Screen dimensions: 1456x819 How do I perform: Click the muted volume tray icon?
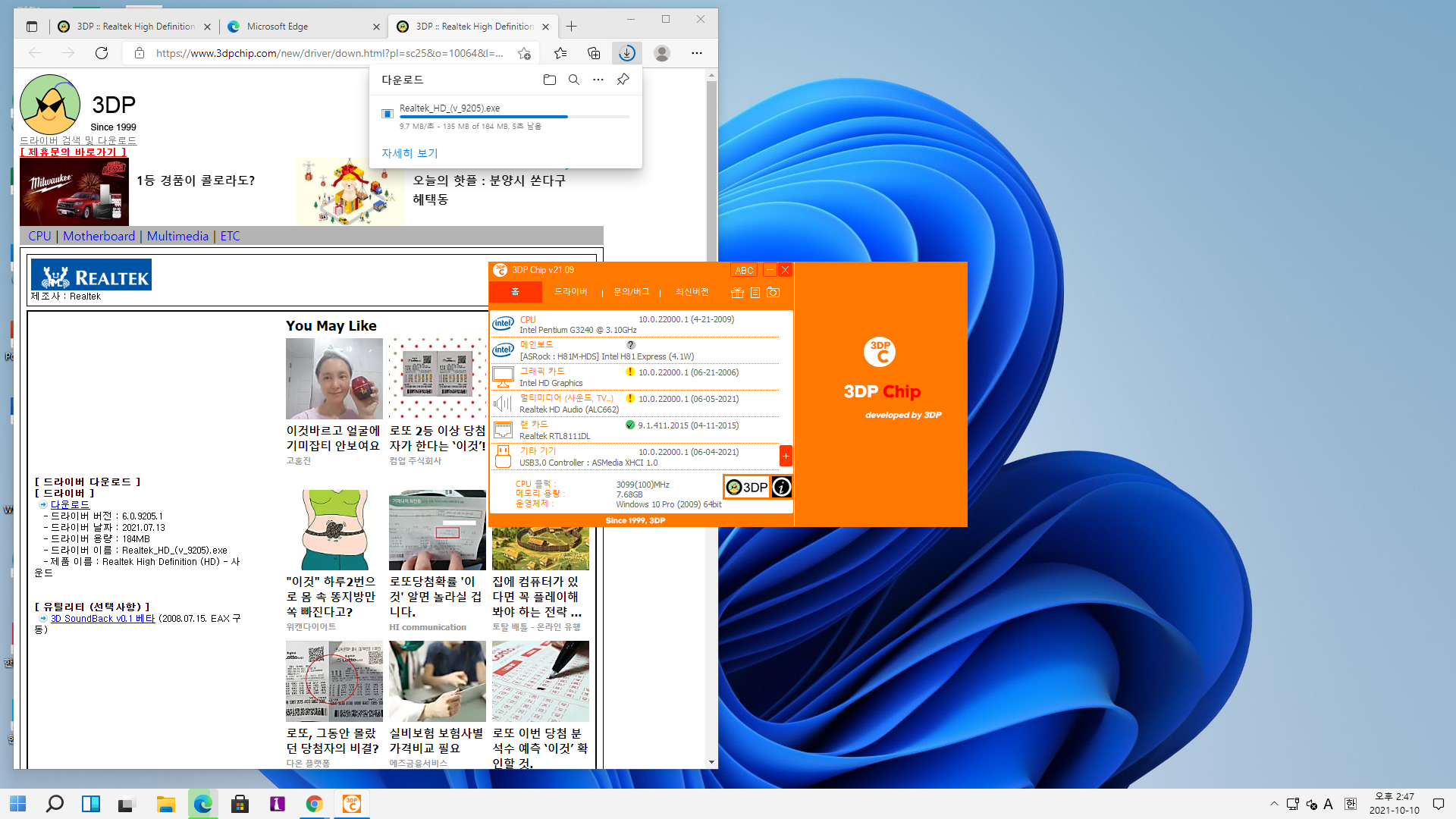[x=1311, y=805]
